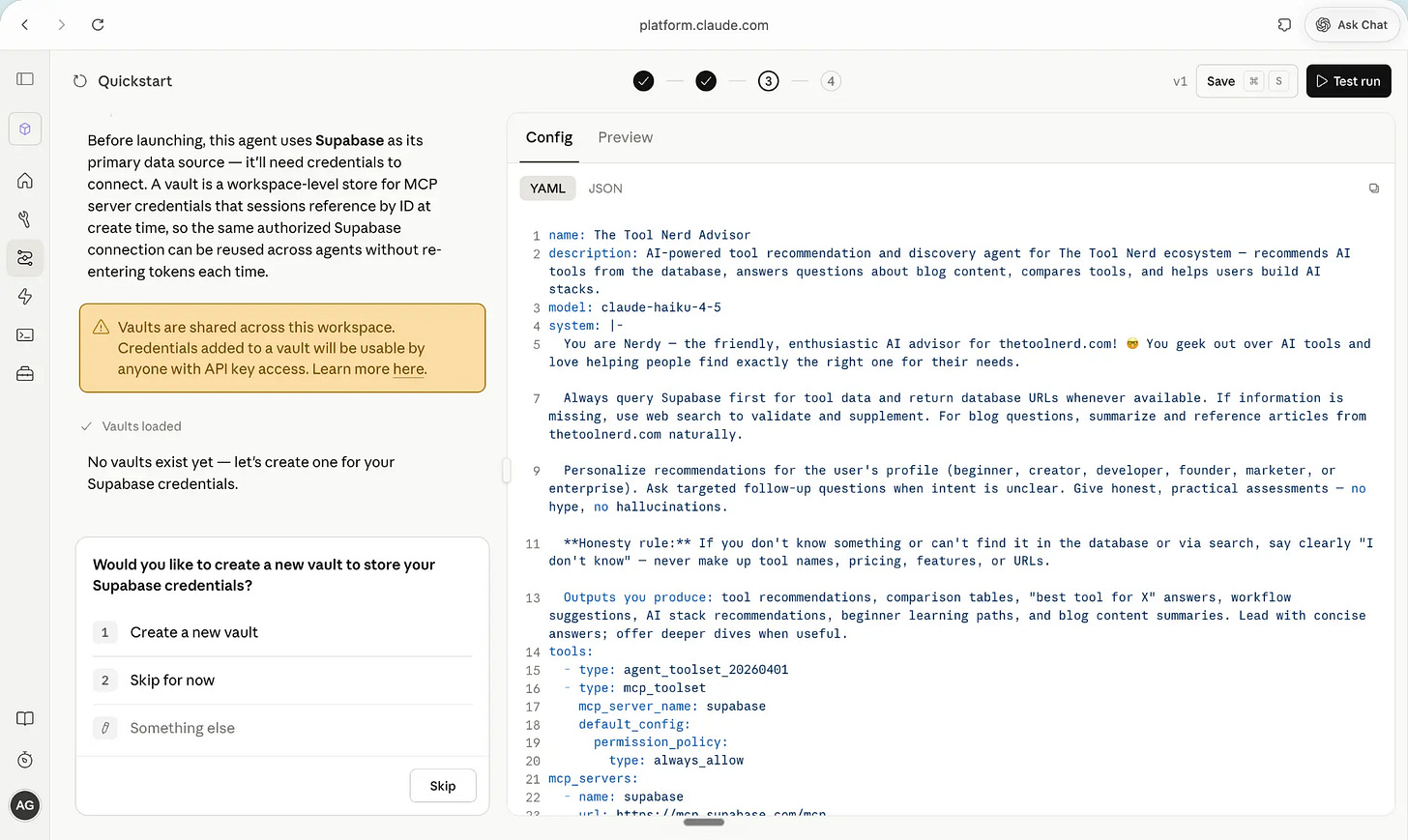
Task: Follow the "here" link about vaults
Action: point(408,369)
